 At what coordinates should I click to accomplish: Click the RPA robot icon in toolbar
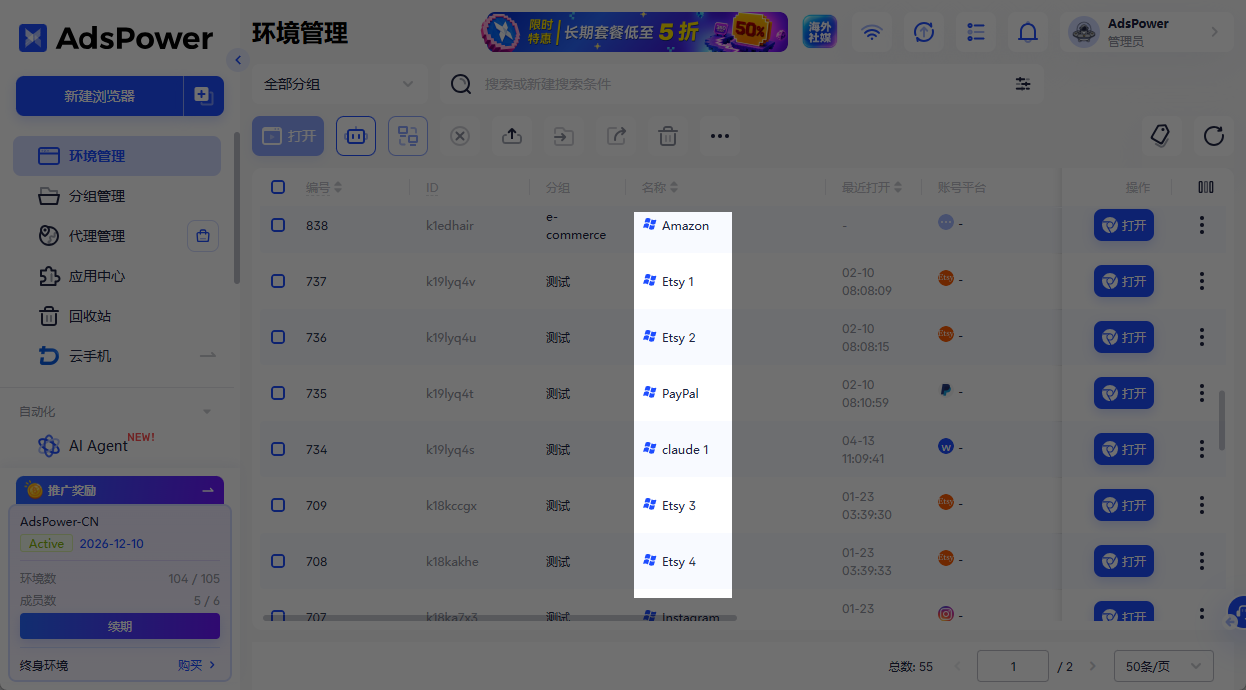[356, 136]
